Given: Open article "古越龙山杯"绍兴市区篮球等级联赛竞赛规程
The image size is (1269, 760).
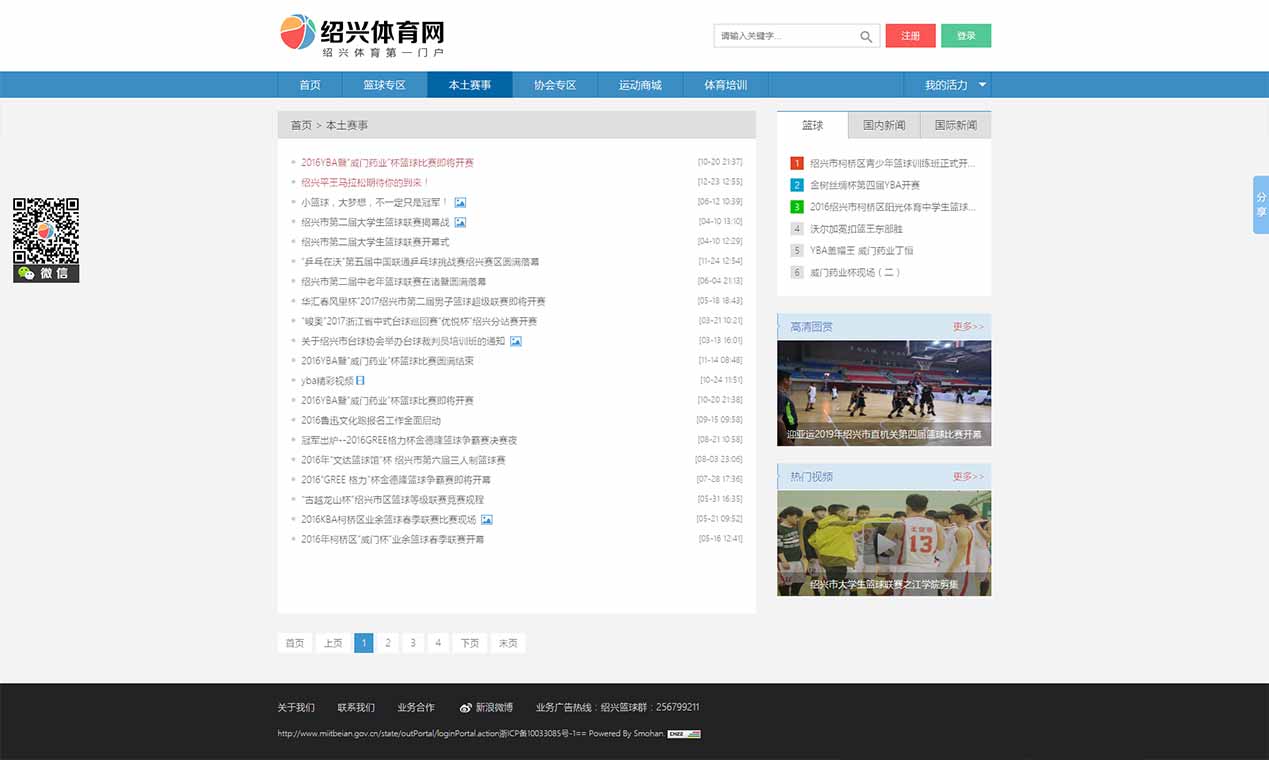Looking at the screenshot, I should point(392,499).
